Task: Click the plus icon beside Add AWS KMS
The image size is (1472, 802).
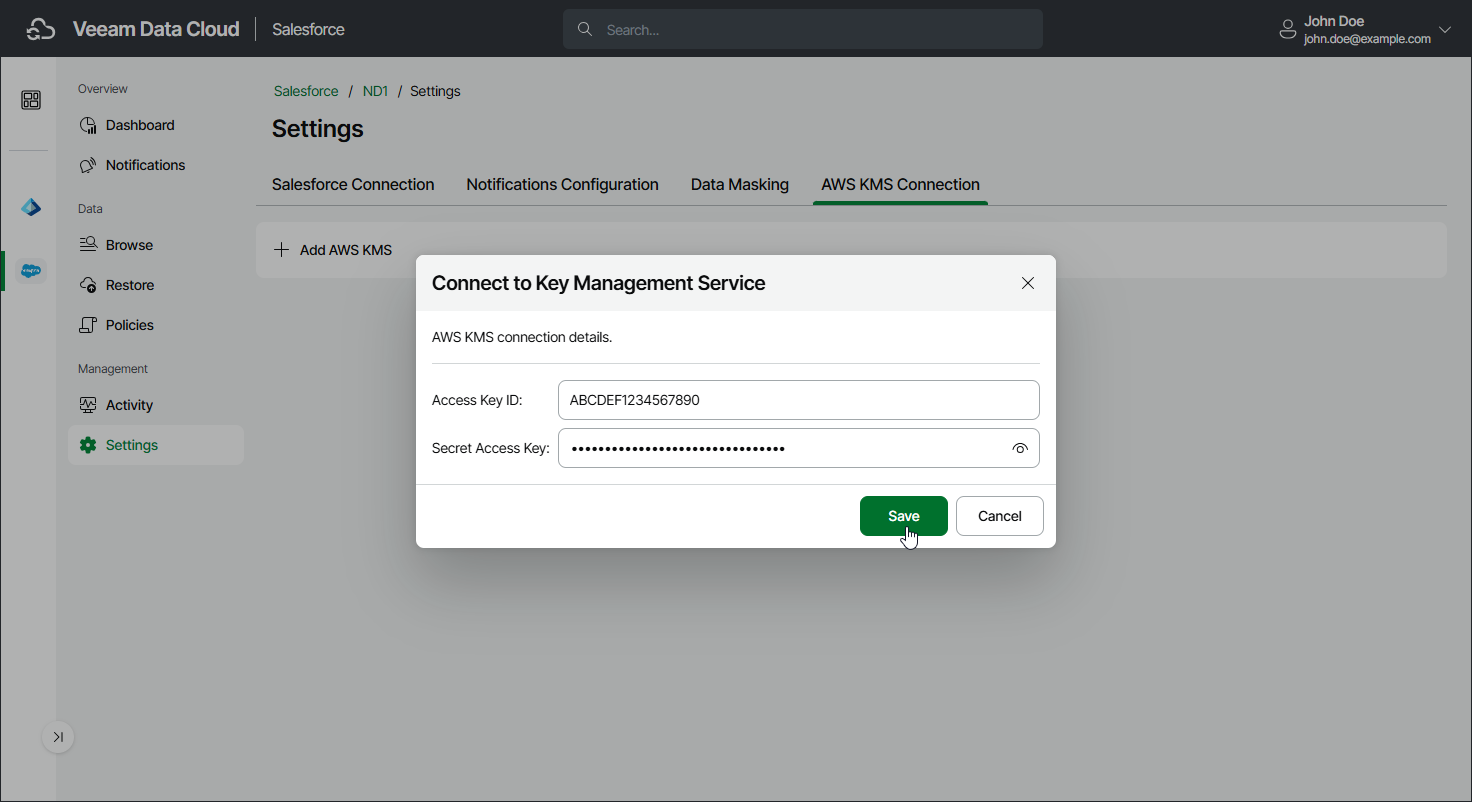Action: 282,250
